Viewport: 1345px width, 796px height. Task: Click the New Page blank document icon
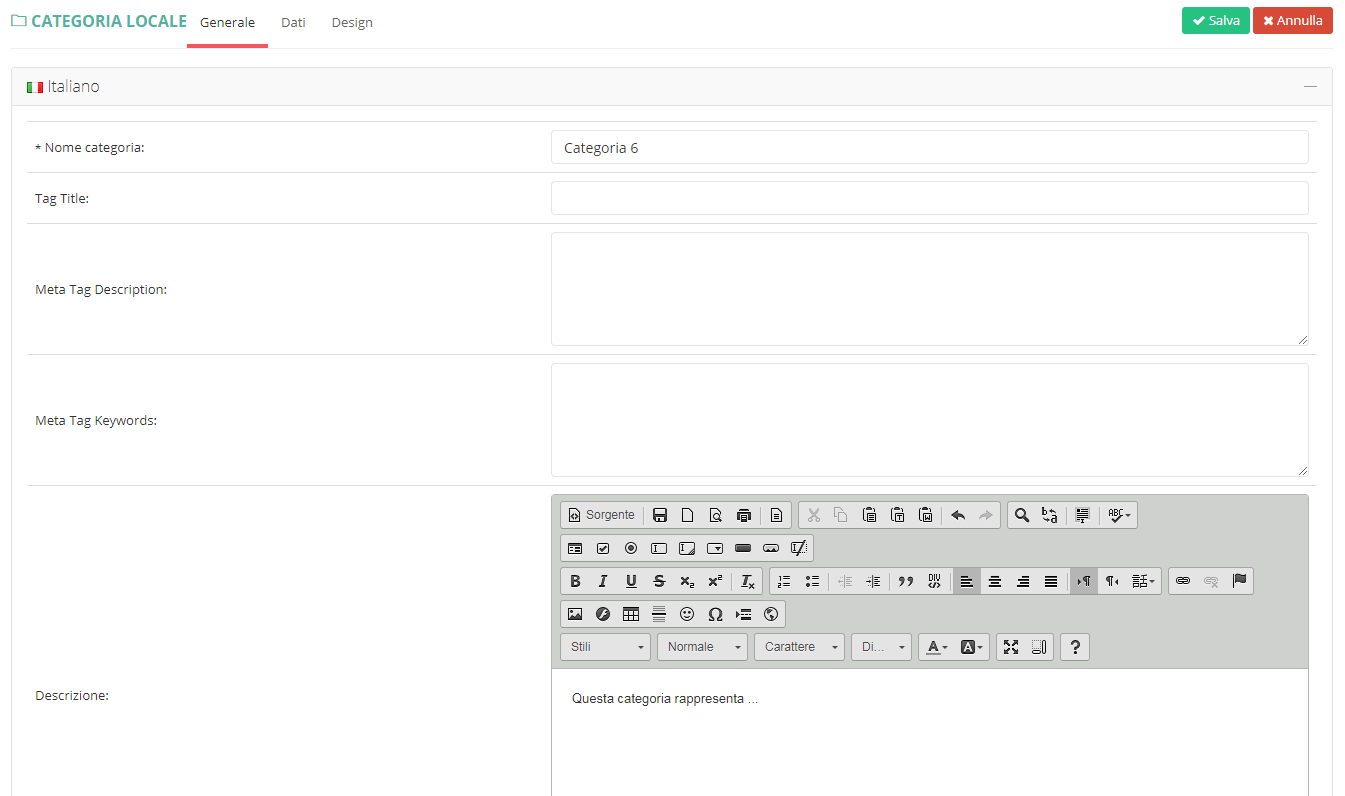[x=688, y=515]
